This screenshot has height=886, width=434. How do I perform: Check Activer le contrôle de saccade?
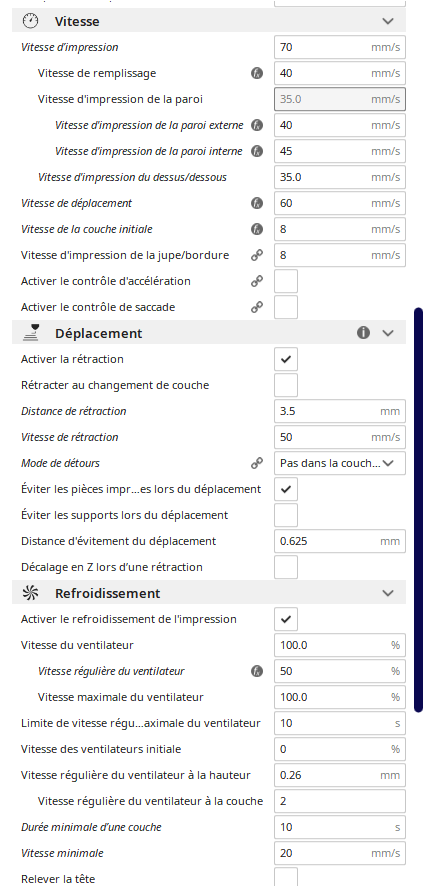pyautogui.click(x=286, y=307)
